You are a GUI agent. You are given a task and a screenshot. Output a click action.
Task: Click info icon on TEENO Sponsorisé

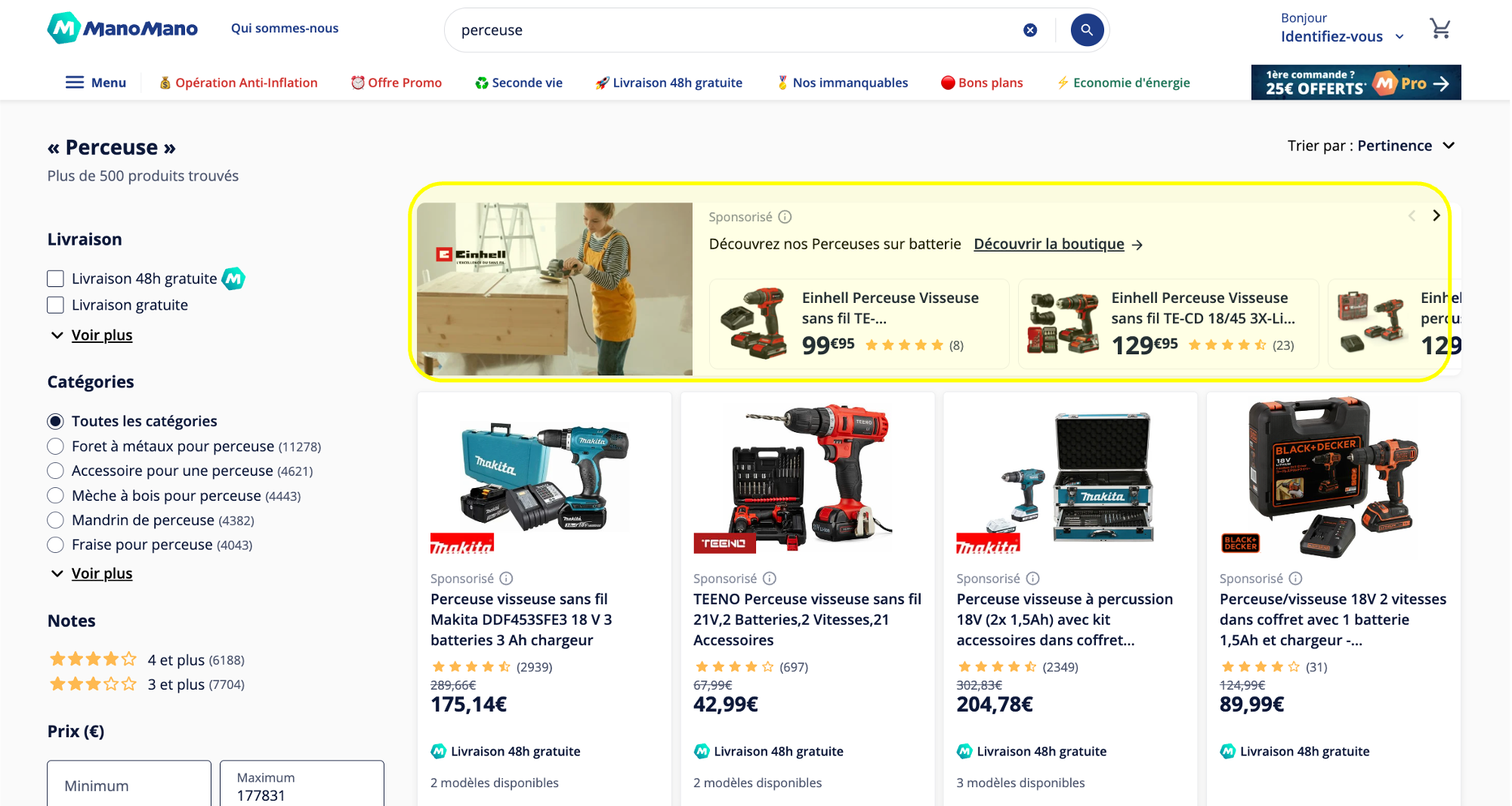pyautogui.click(x=770, y=579)
